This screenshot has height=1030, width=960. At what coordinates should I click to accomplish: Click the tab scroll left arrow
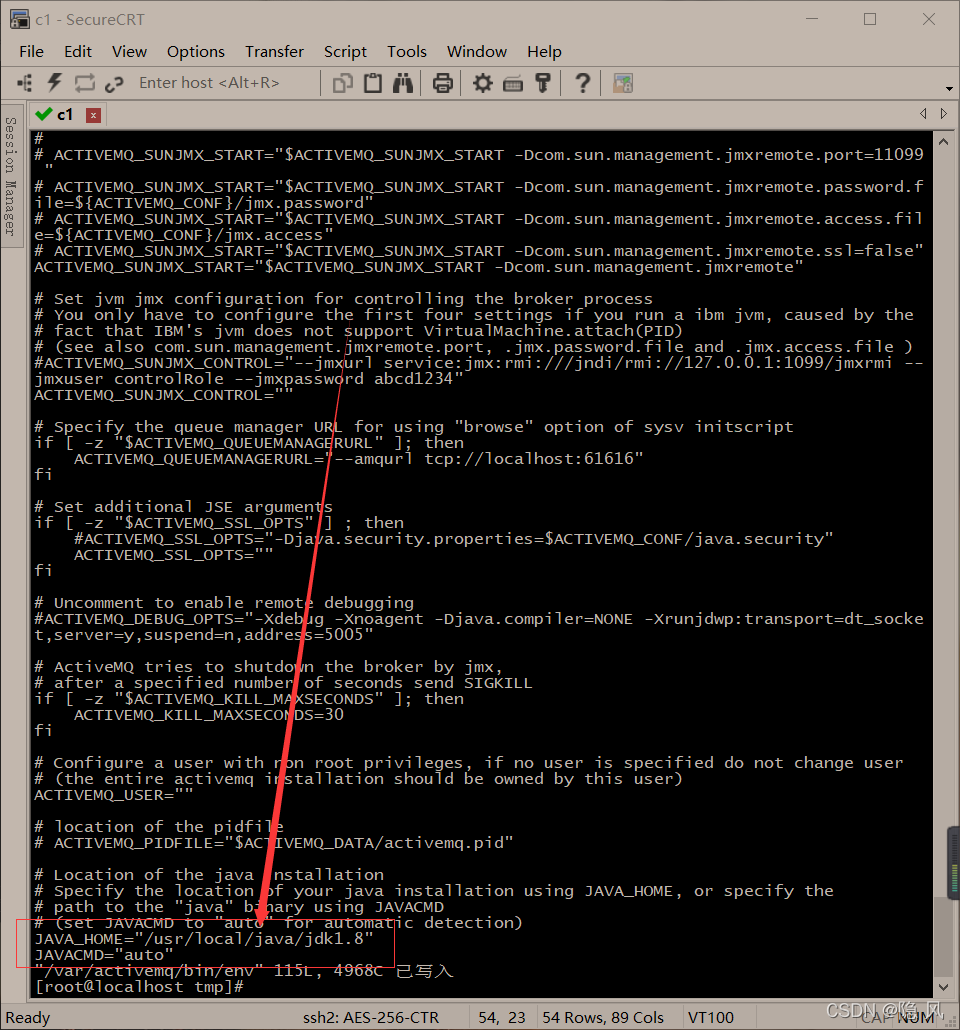[923, 114]
